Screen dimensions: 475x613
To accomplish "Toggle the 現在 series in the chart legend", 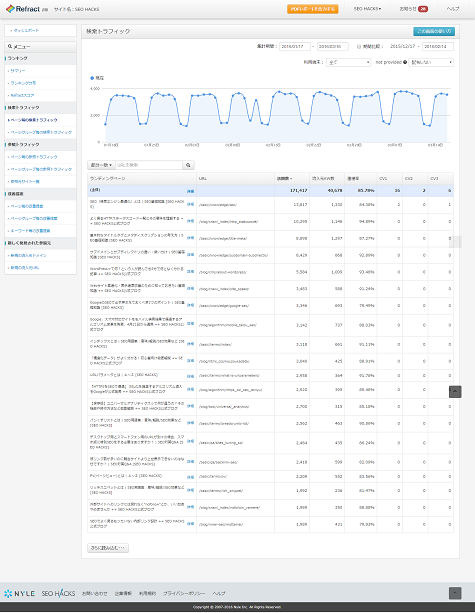I will pos(97,78).
